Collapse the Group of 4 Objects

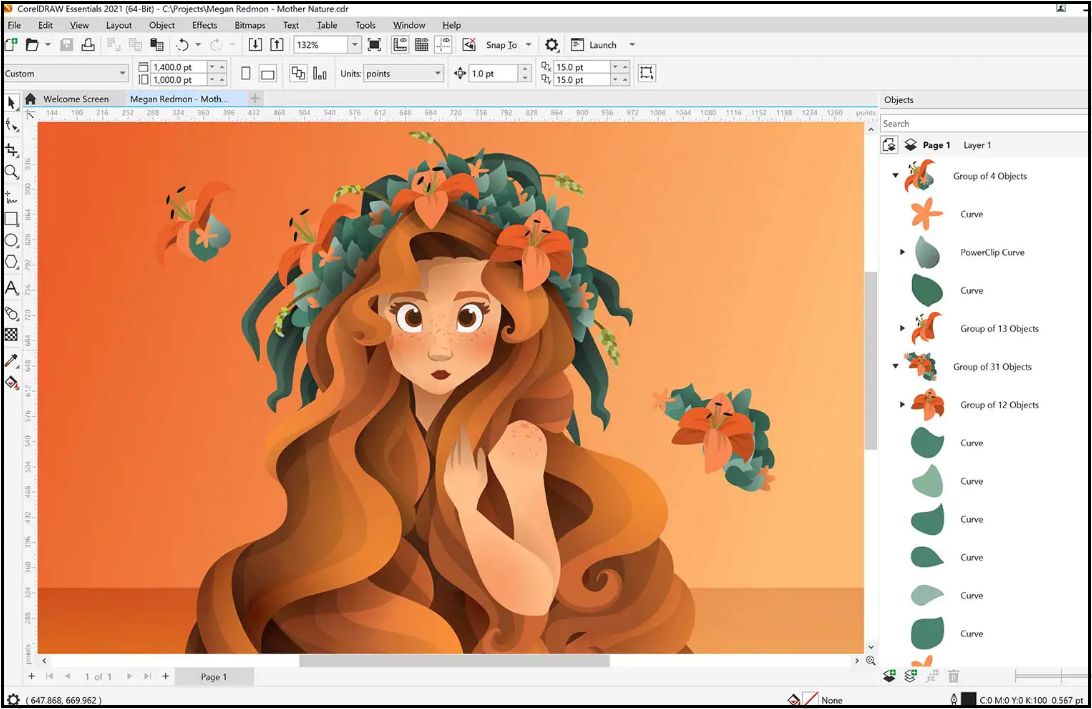coord(895,175)
